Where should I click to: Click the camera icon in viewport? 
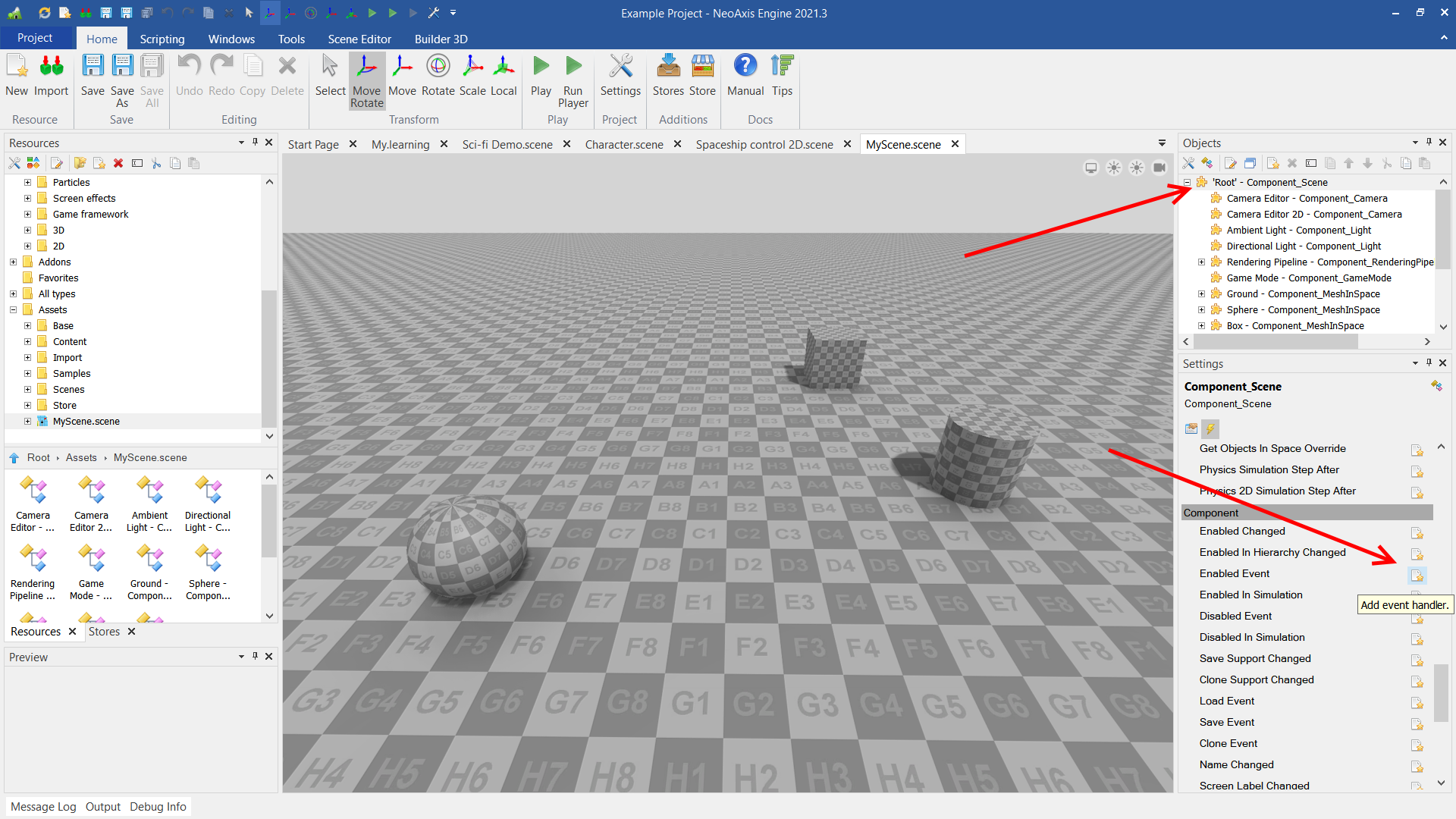point(1159,168)
